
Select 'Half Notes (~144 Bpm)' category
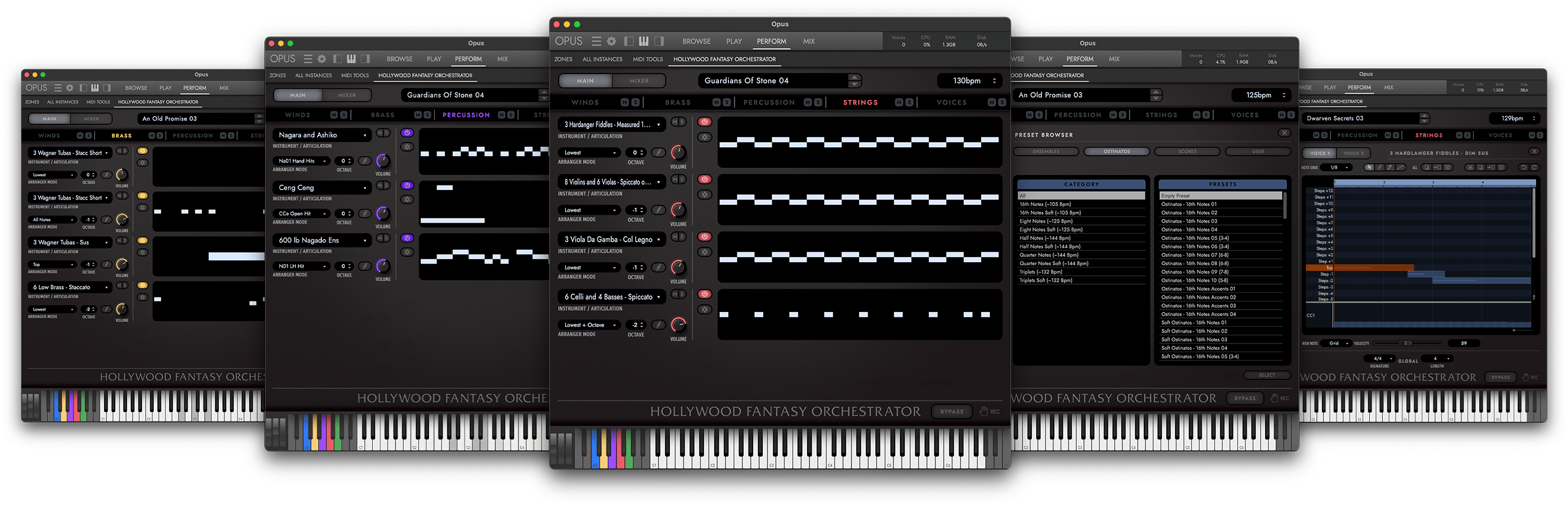(1081, 238)
